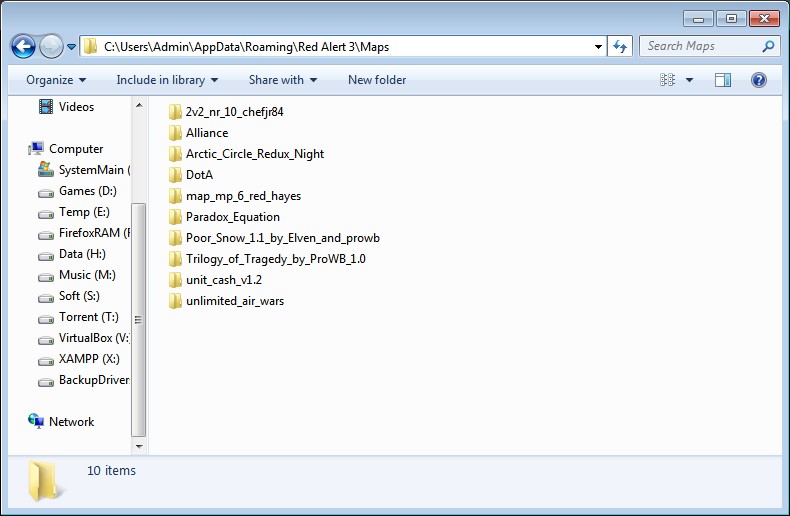Select Network in the navigation pane
Screen dimensions: 790x516
[72, 422]
